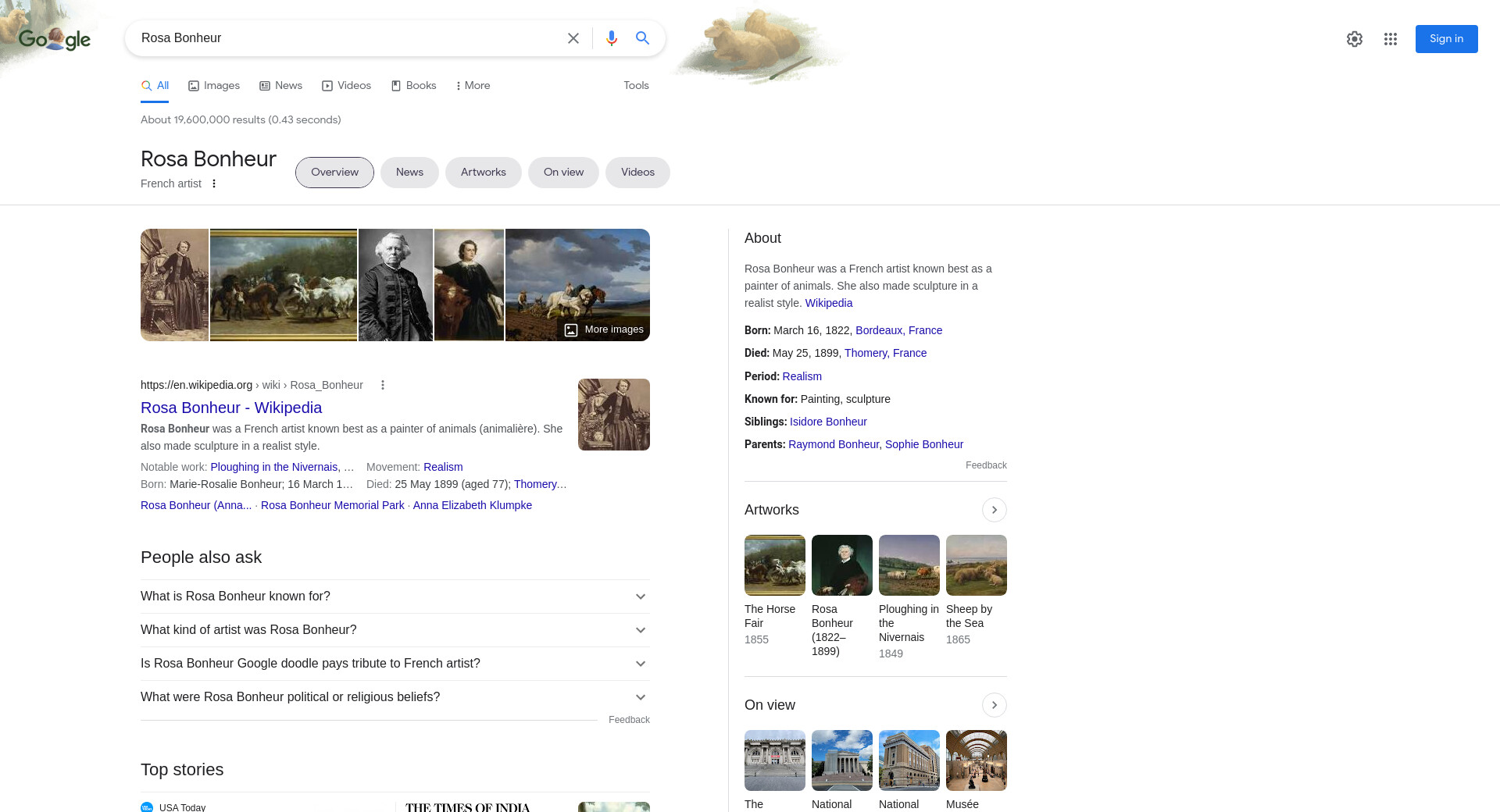Click the Artworks section arrow button
Screen dimensions: 1500x812
994,510
